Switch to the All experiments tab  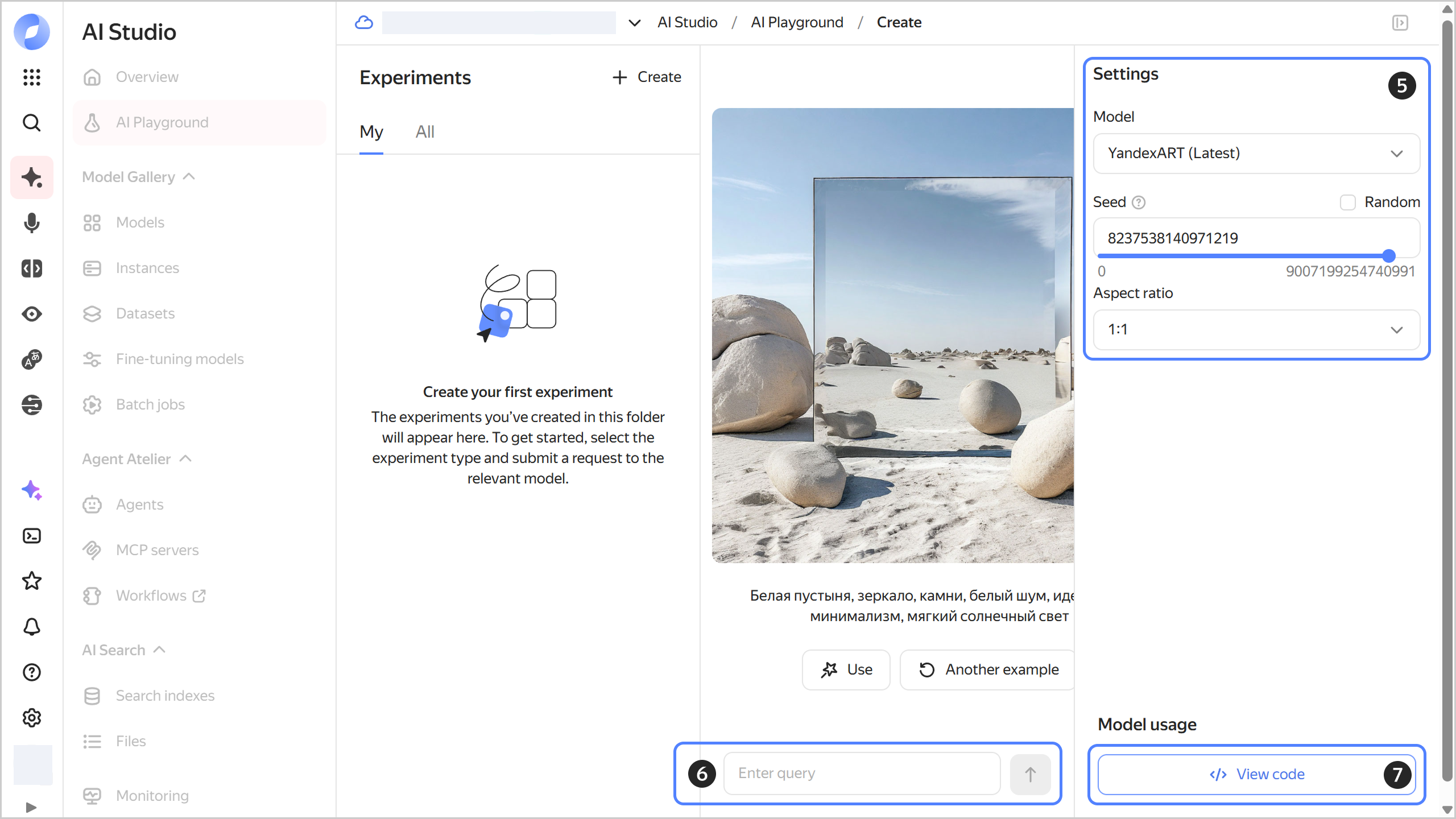point(425,132)
